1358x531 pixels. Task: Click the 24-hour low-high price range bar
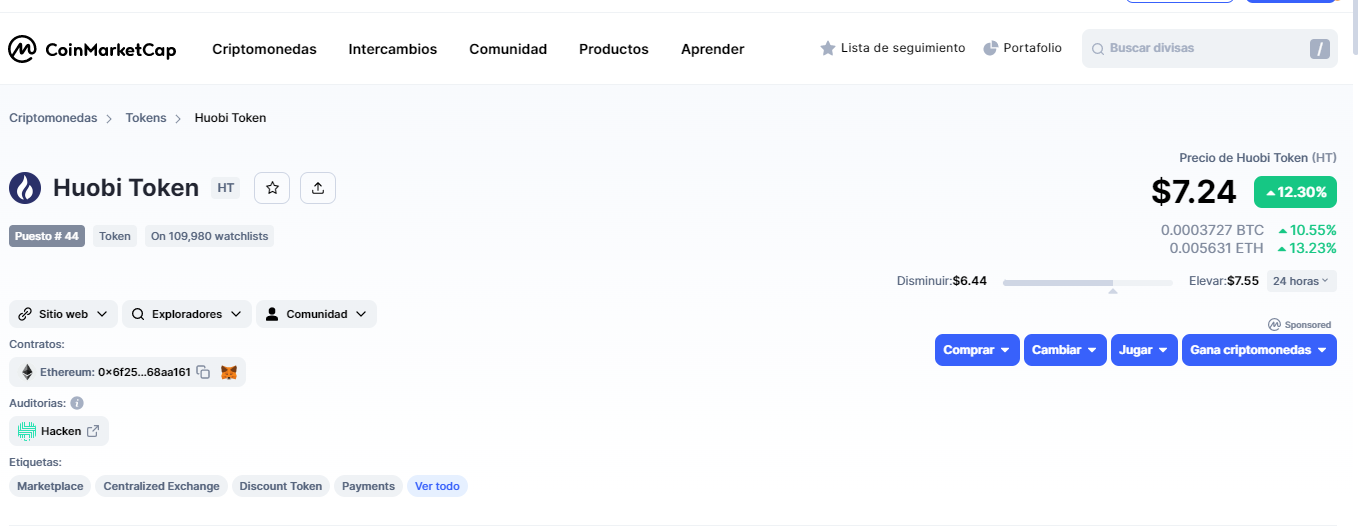[x=1087, y=283]
